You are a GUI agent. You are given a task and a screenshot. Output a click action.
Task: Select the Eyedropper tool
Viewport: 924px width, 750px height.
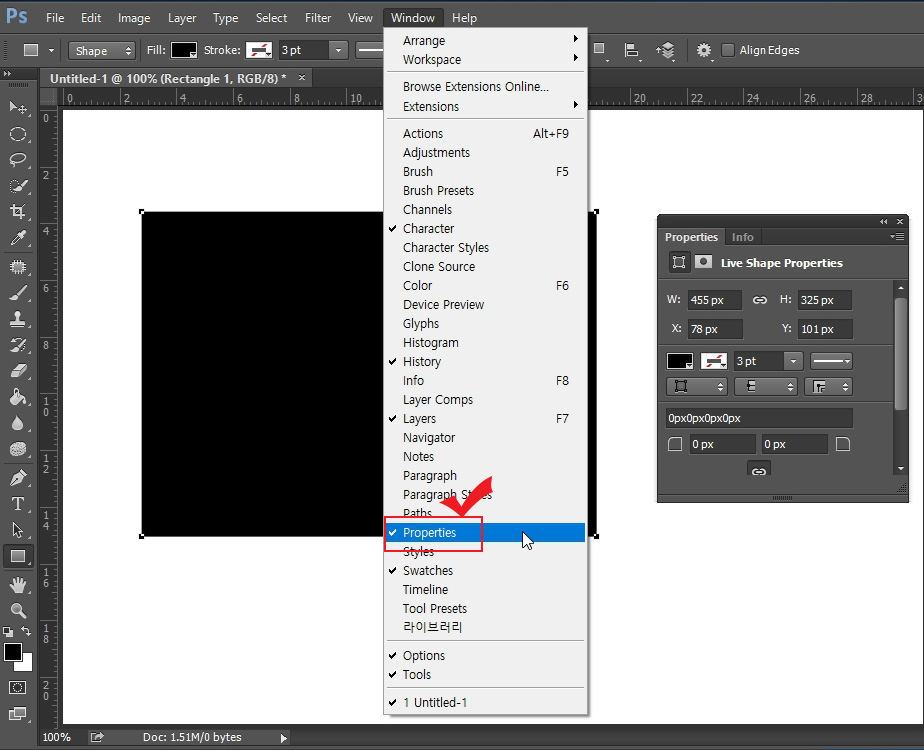(18, 237)
